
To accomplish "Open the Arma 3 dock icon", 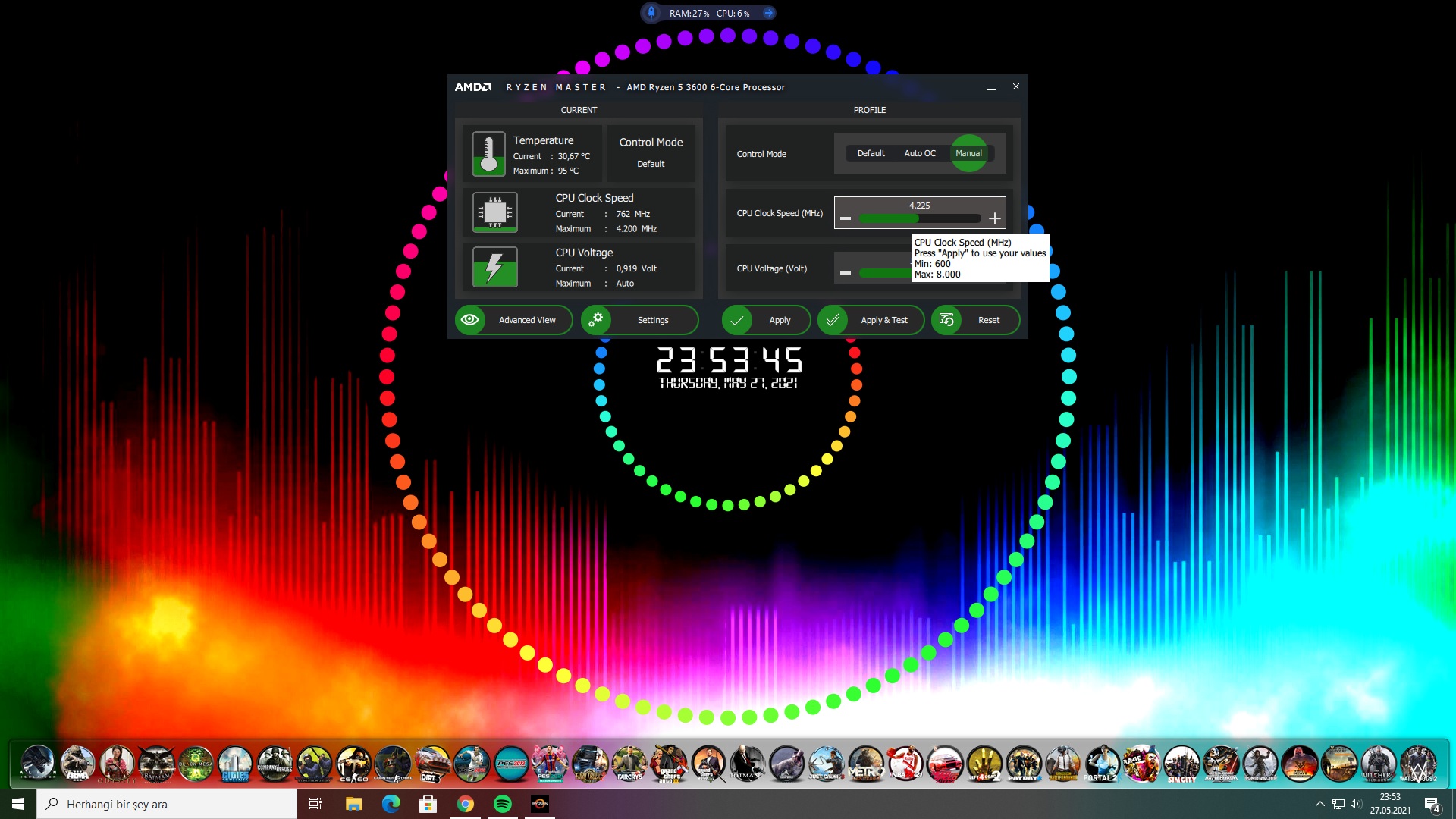I will [77, 763].
